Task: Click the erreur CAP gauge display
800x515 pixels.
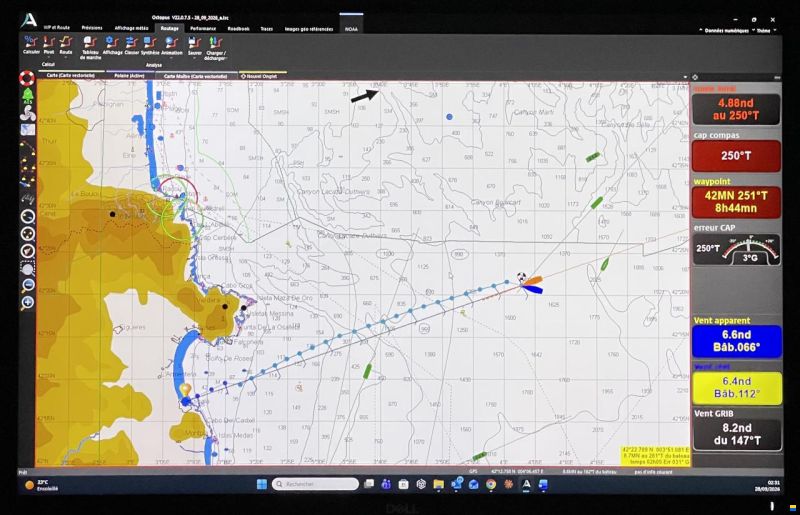Action: click(x=736, y=249)
